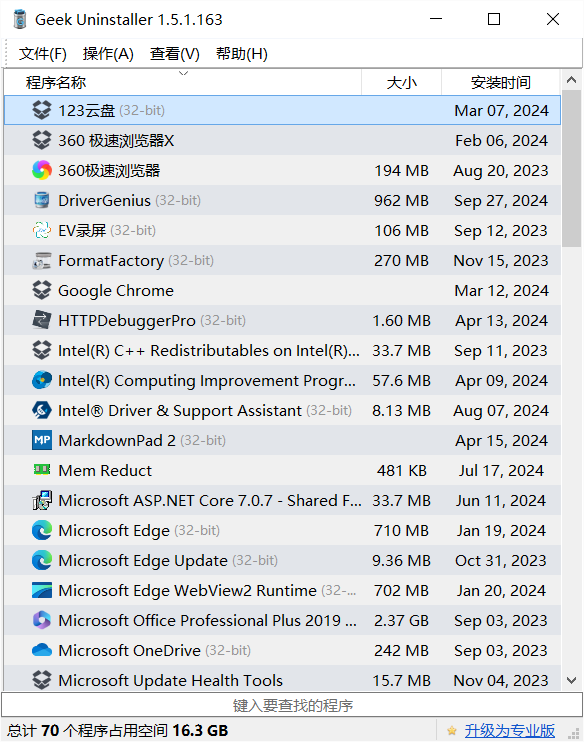The width and height of the screenshot is (584, 742).
Task: Click the Jul 17, 2024 install date
Action: 501,470
